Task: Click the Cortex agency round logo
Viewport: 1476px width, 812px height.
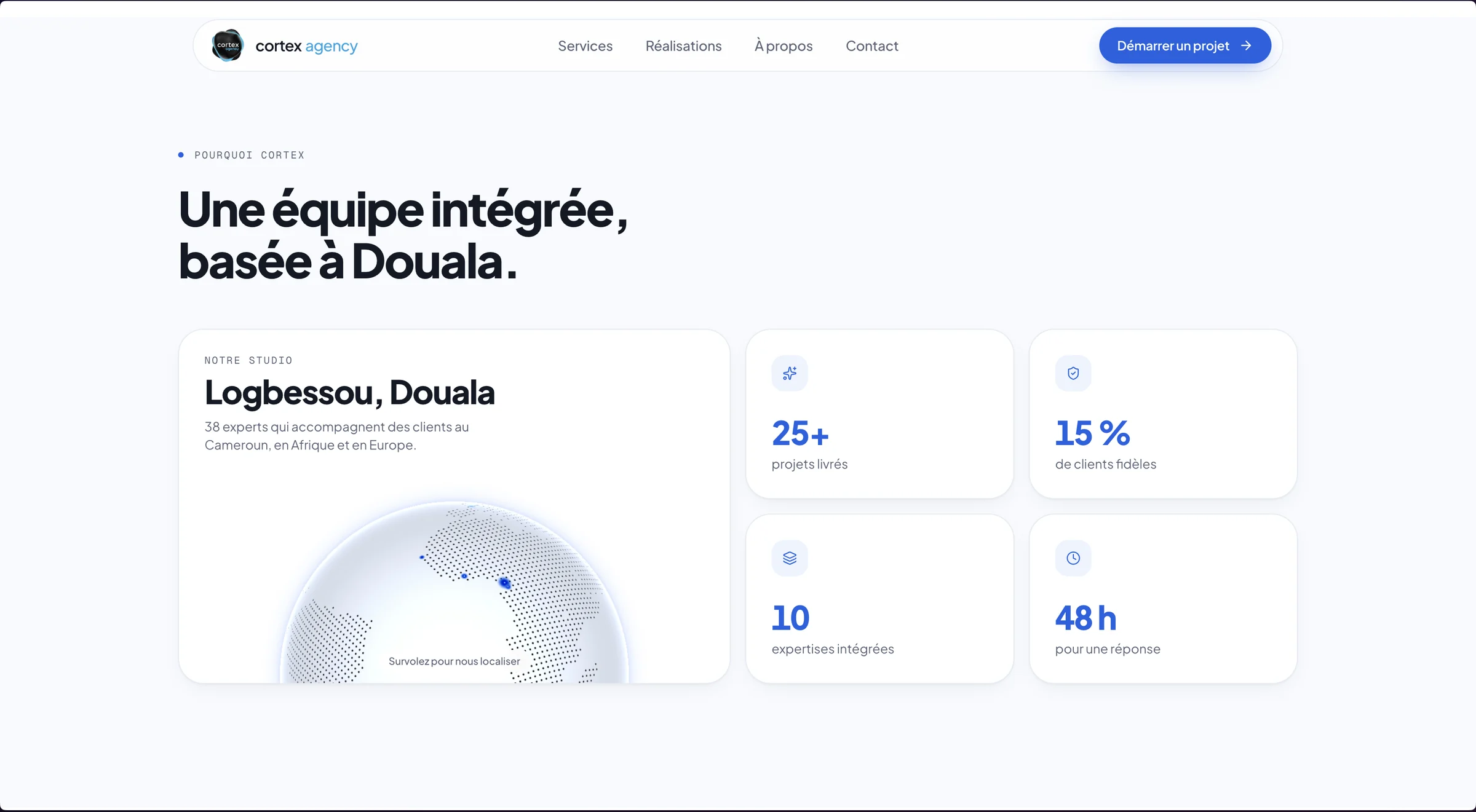Action: pyautogui.click(x=228, y=45)
